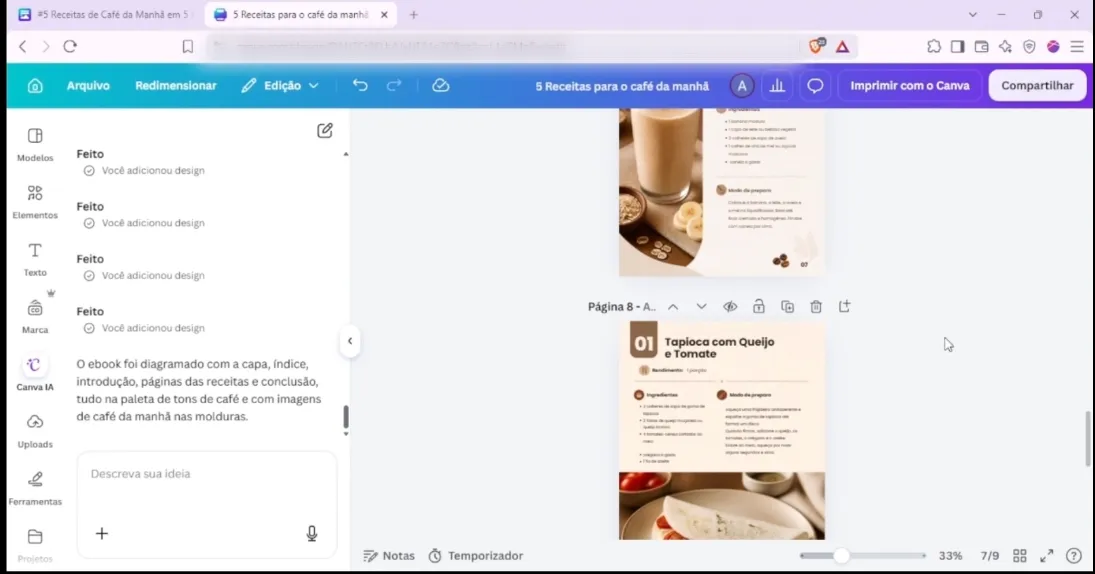The width and height of the screenshot is (1095, 574).
Task: Click Imprimir com o Canva
Action: [x=910, y=86]
